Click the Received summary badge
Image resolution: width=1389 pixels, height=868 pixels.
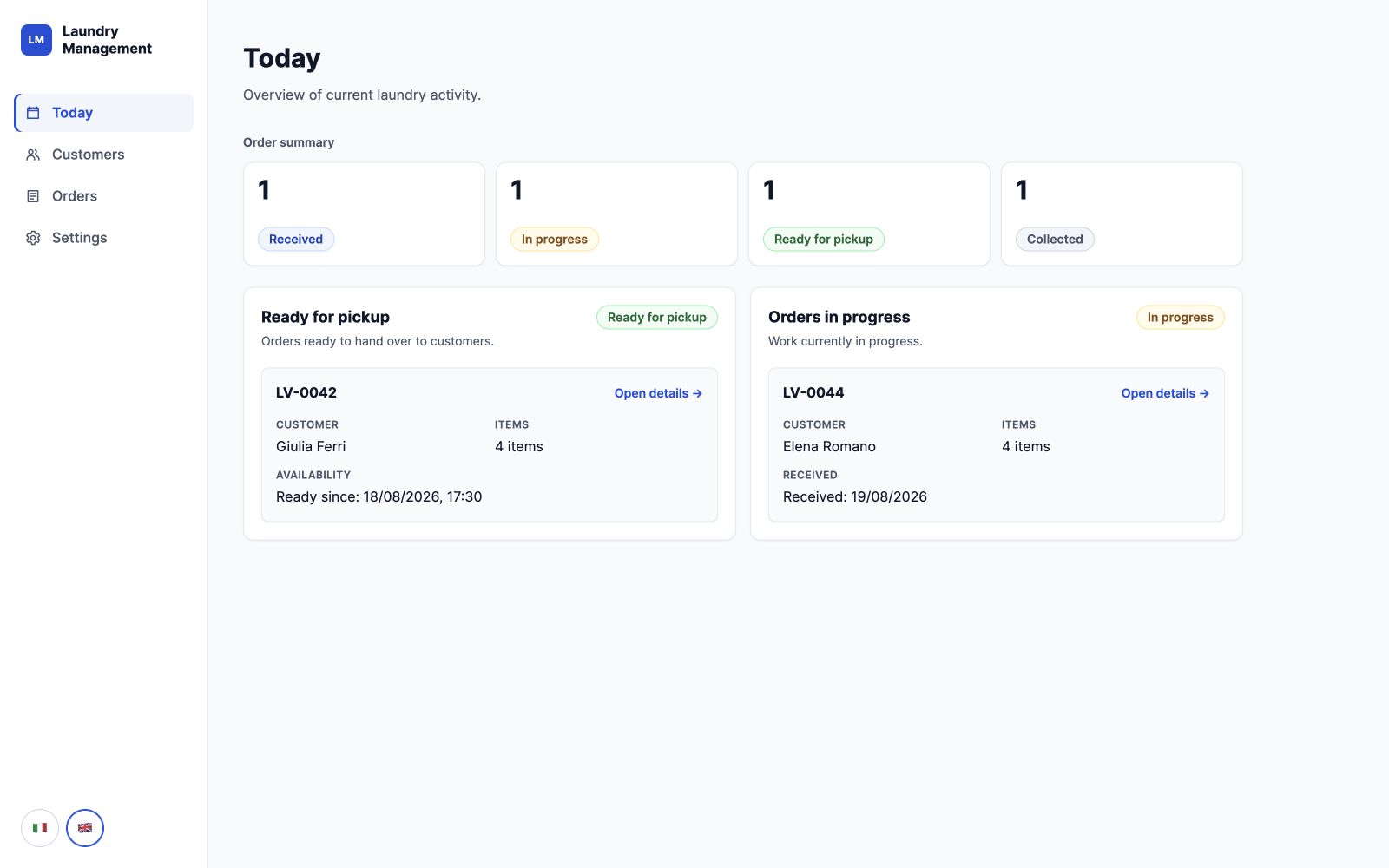(x=296, y=240)
